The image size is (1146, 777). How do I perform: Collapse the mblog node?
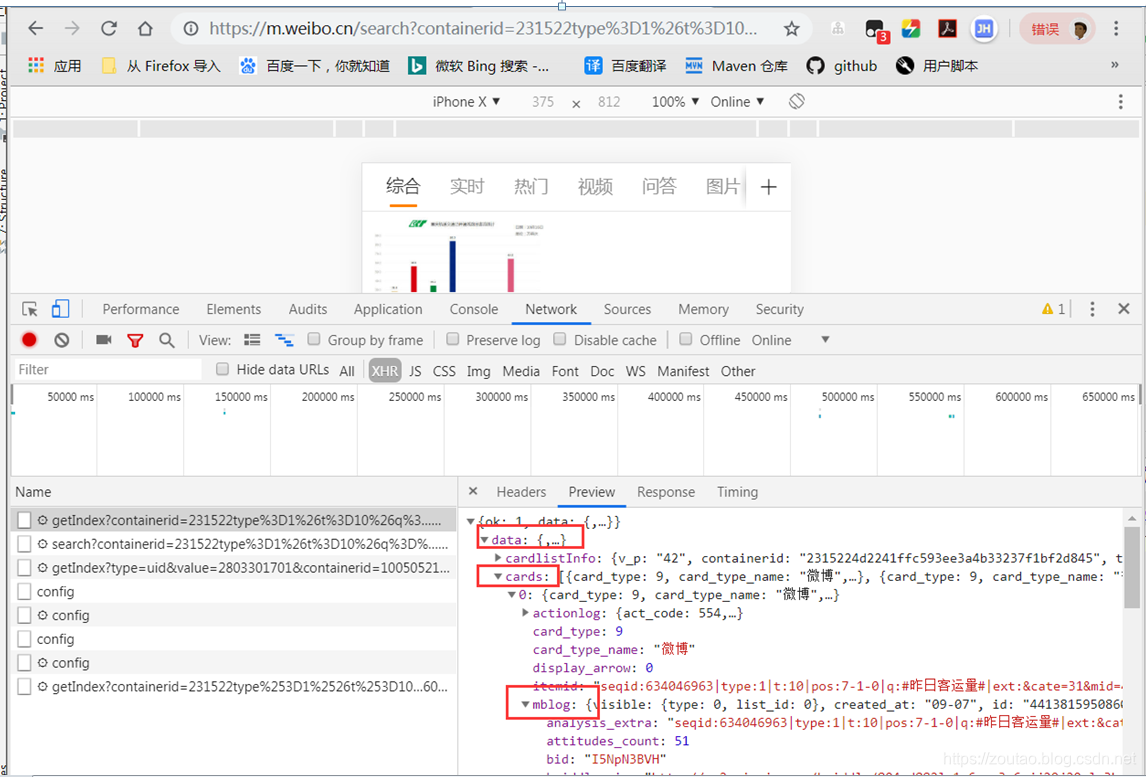(x=525, y=705)
